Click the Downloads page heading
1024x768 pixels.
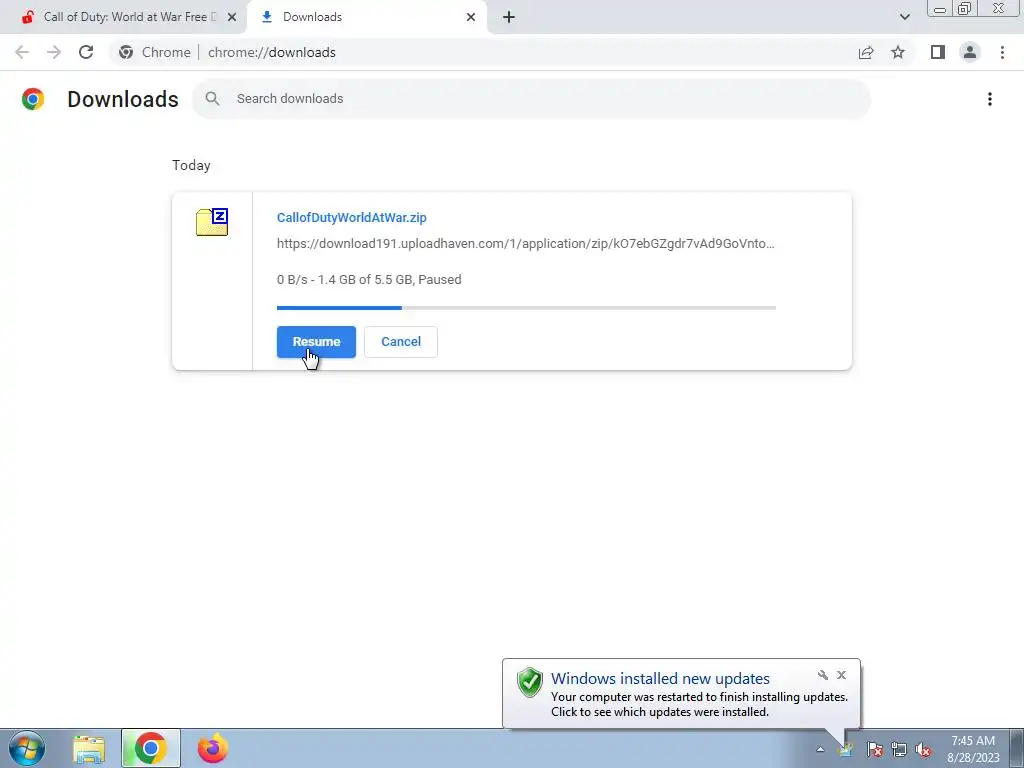pyautogui.click(x=123, y=99)
